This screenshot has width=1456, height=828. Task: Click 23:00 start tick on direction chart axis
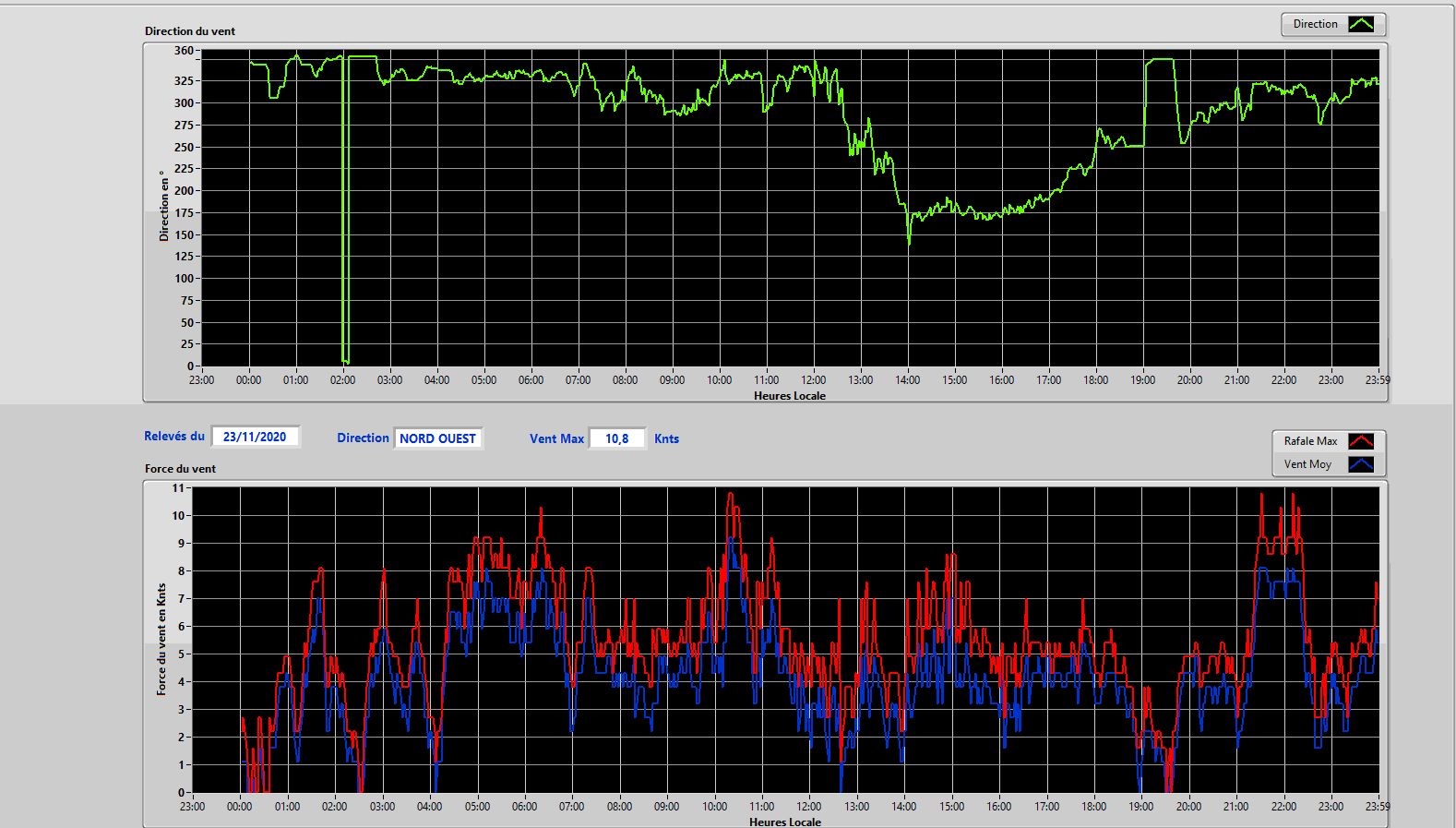pos(201,379)
